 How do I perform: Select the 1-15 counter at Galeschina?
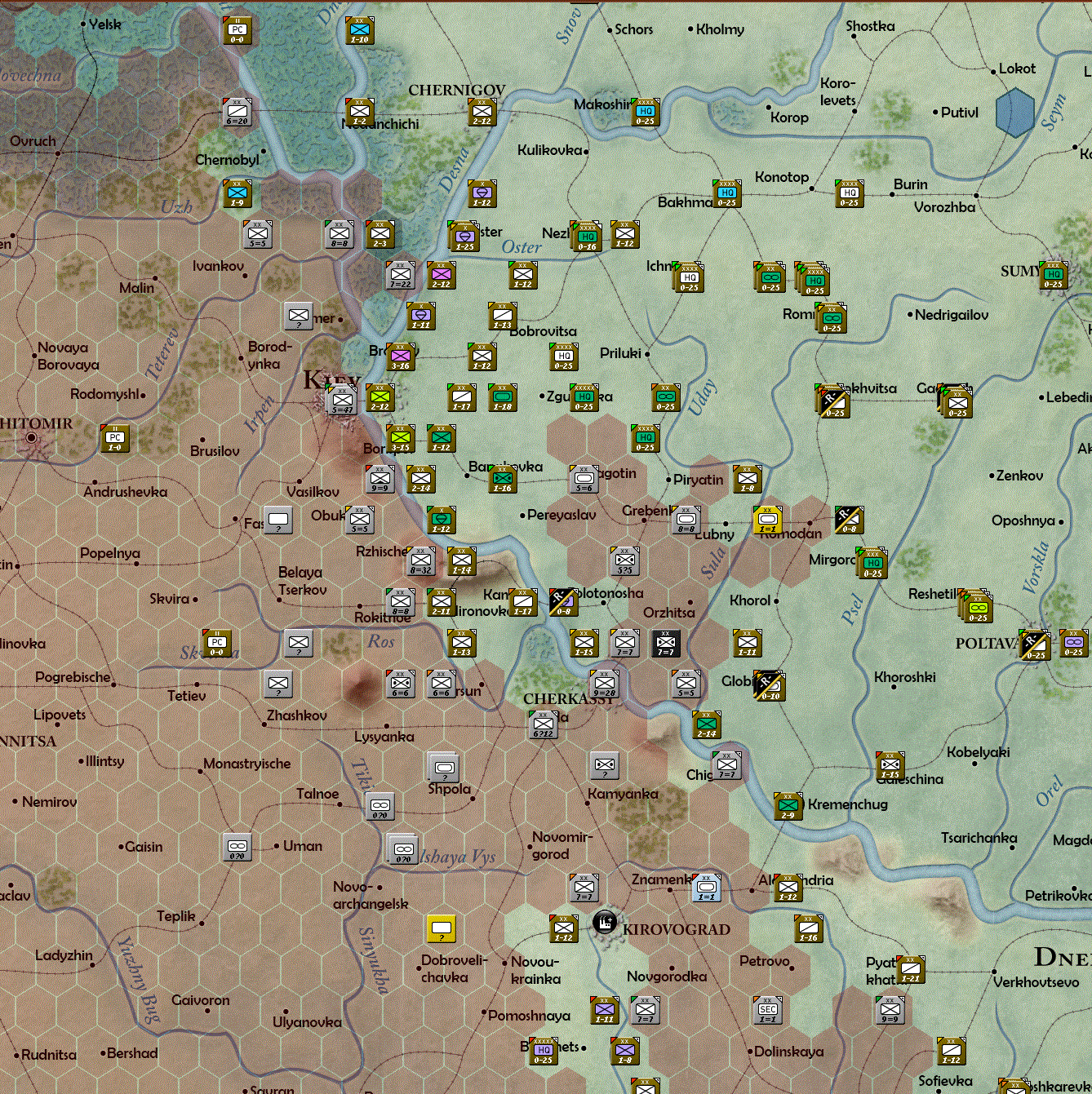[890, 764]
